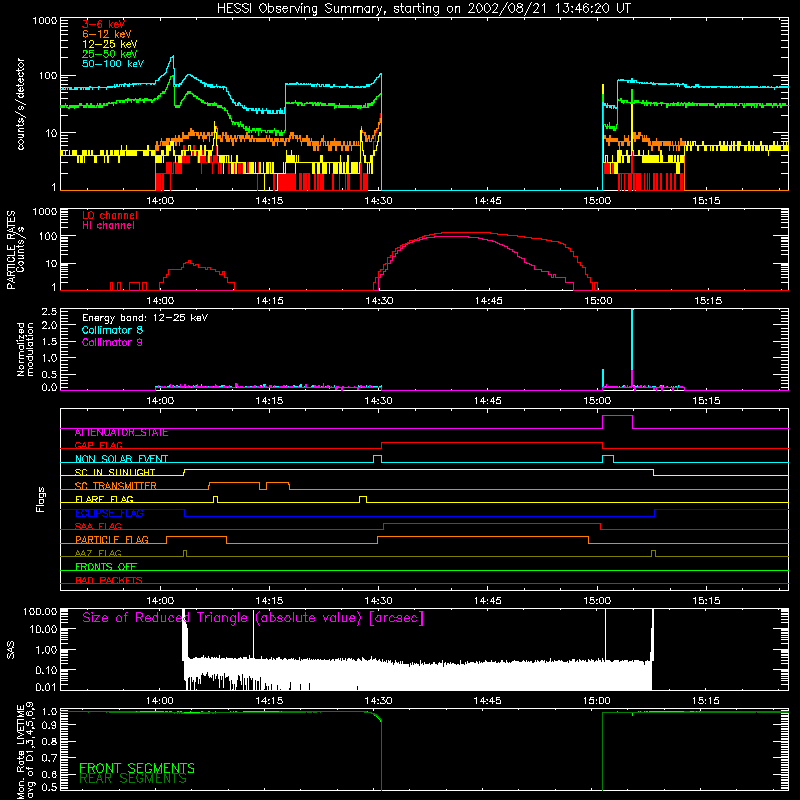The image size is (800, 800).
Task: Click '15:00' tick label under the modulation panel
Action: click(x=597, y=401)
